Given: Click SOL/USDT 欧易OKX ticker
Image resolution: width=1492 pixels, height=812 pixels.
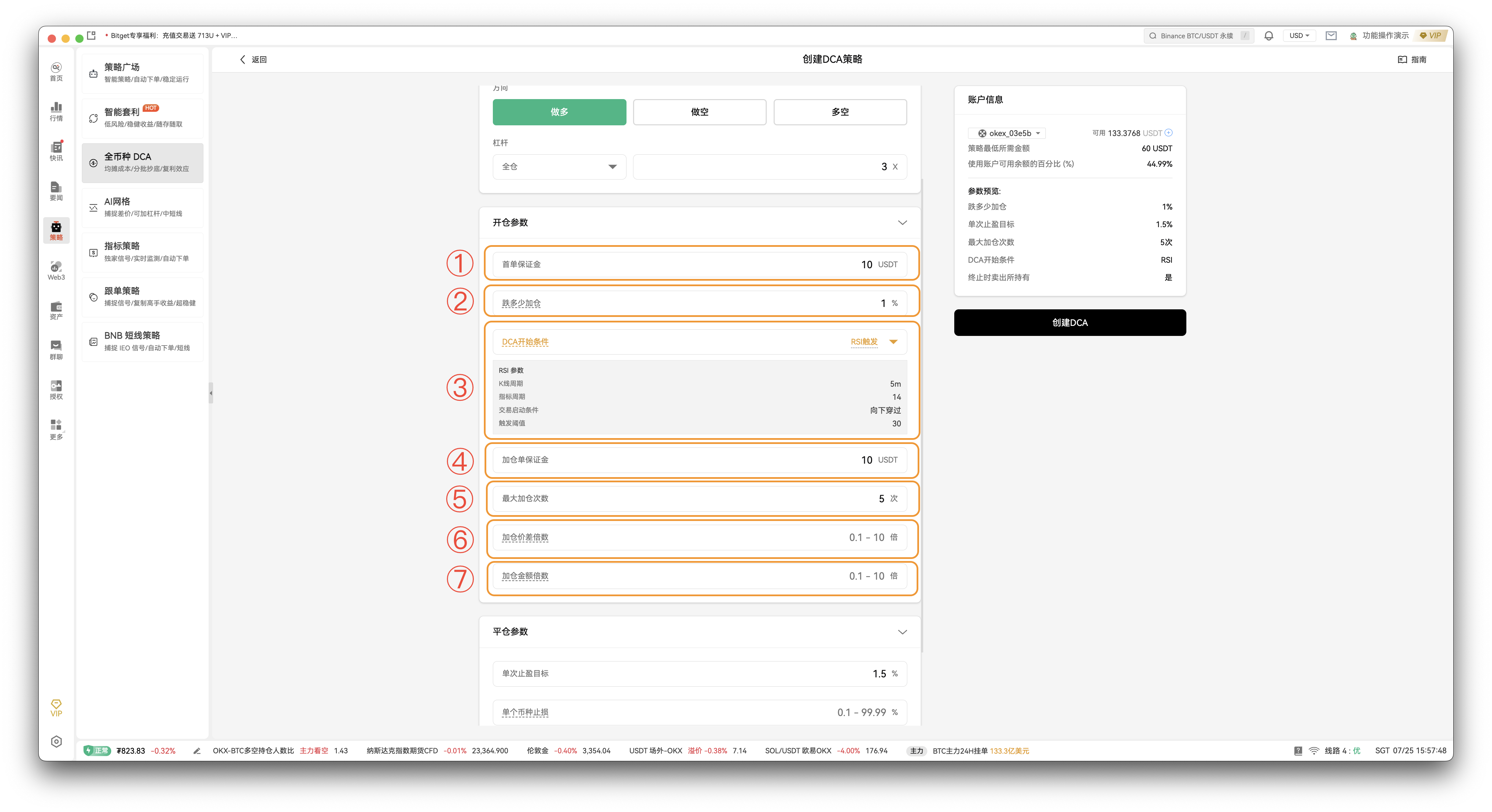Looking at the screenshot, I should pos(826,751).
